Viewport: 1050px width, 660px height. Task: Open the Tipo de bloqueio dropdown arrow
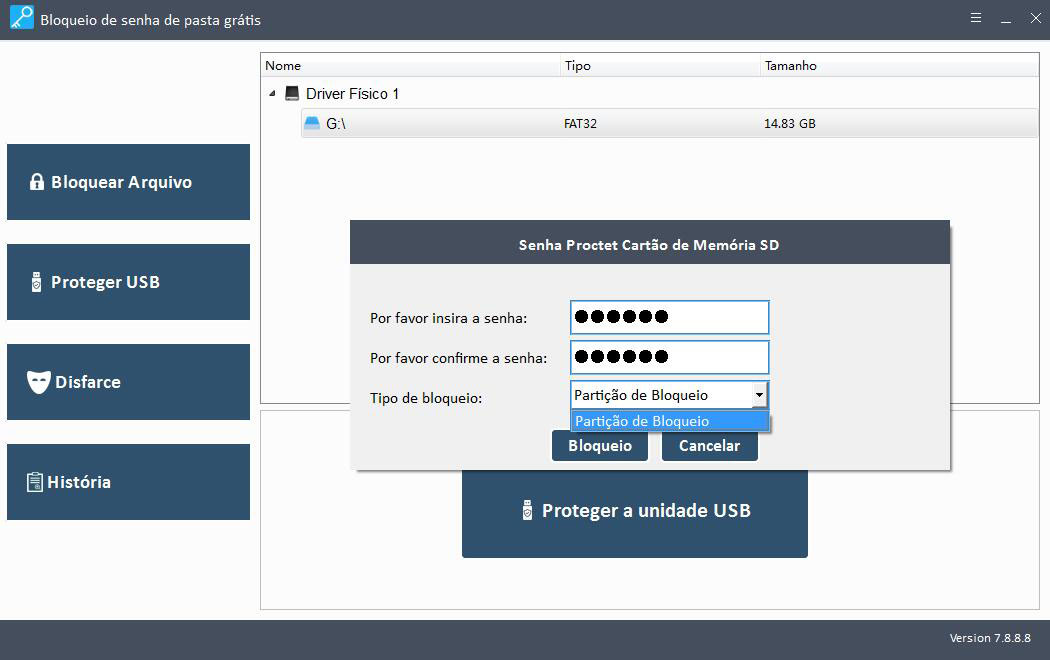pos(759,395)
